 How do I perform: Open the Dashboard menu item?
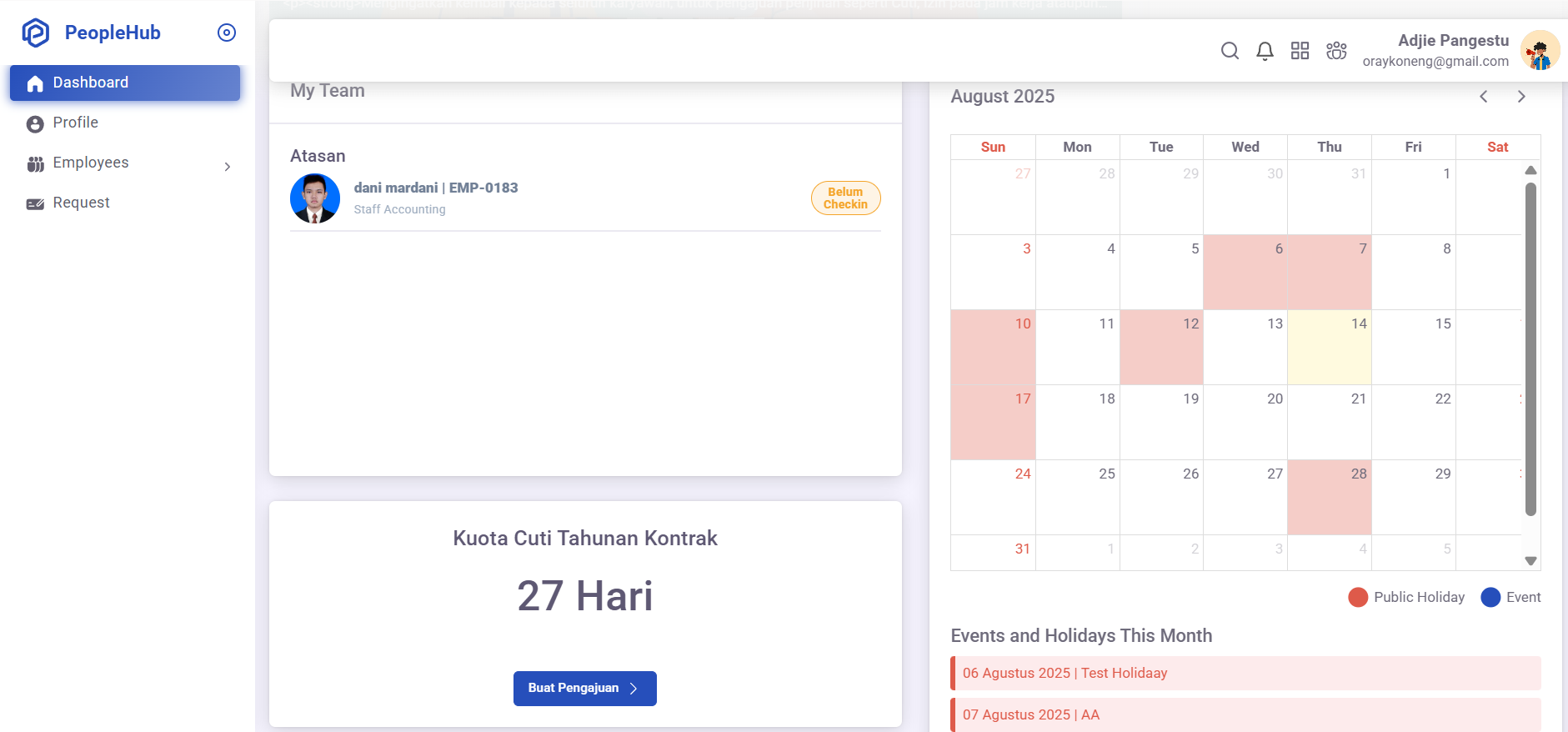pyautogui.click(x=125, y=83)
